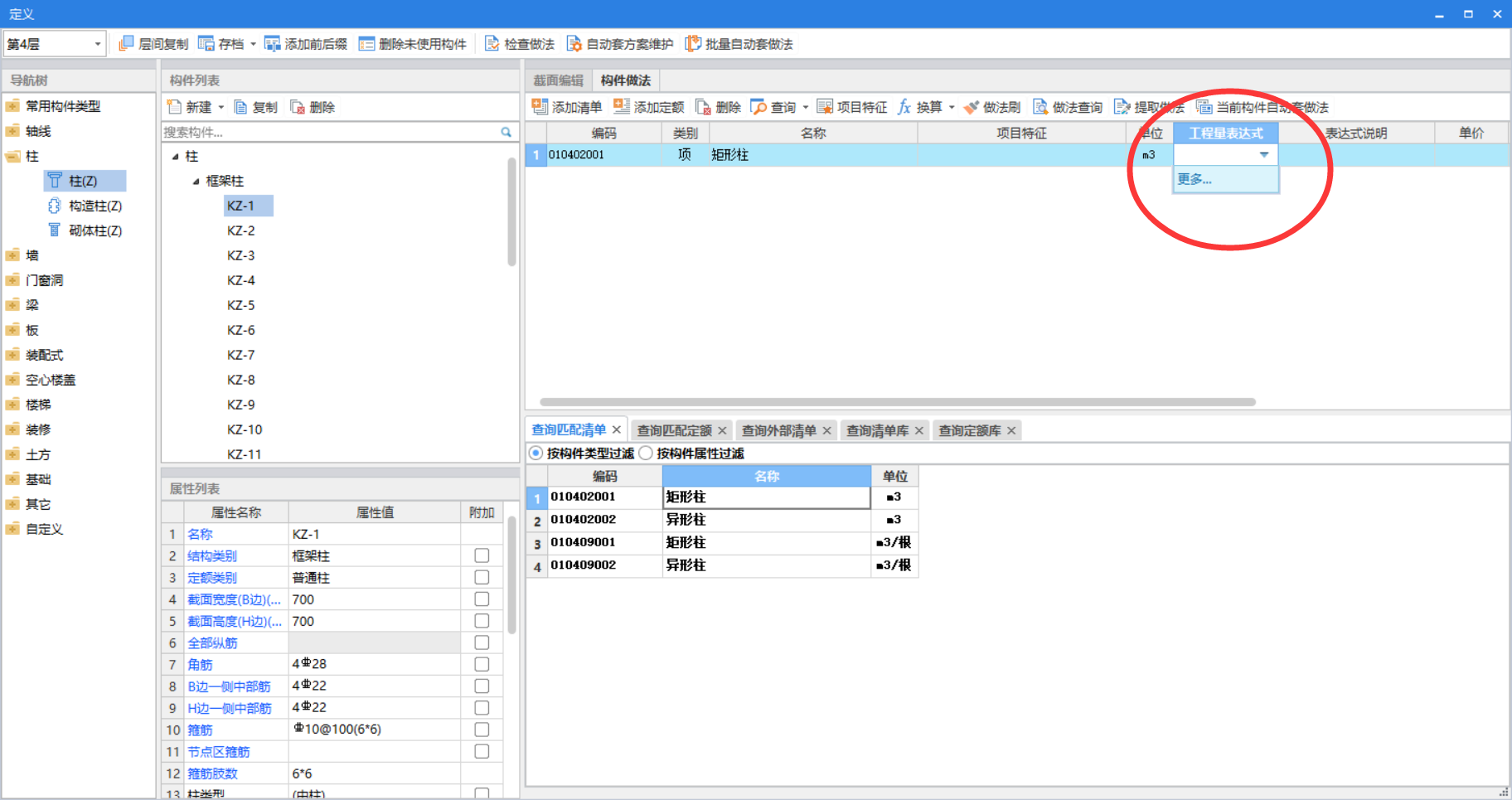Select row 010402002 异形柱
1512x800 pixels.
pyautogui.click(x=722, y=520)
